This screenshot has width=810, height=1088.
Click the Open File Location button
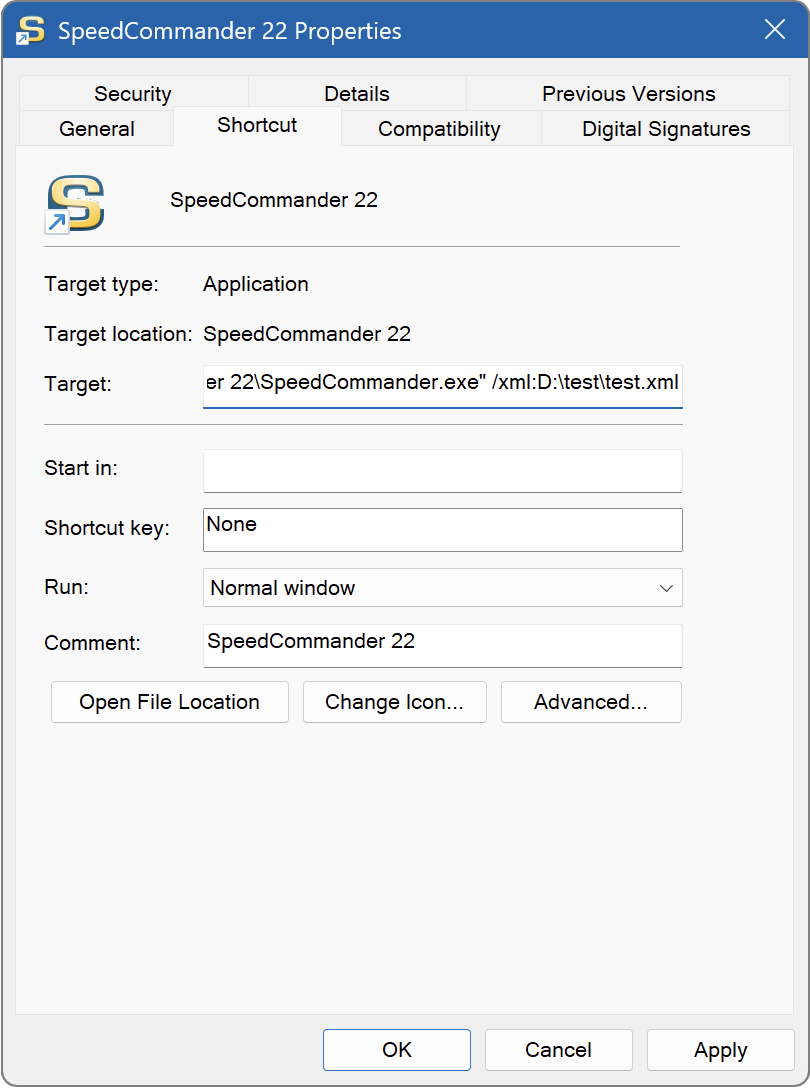coord(170,702)
